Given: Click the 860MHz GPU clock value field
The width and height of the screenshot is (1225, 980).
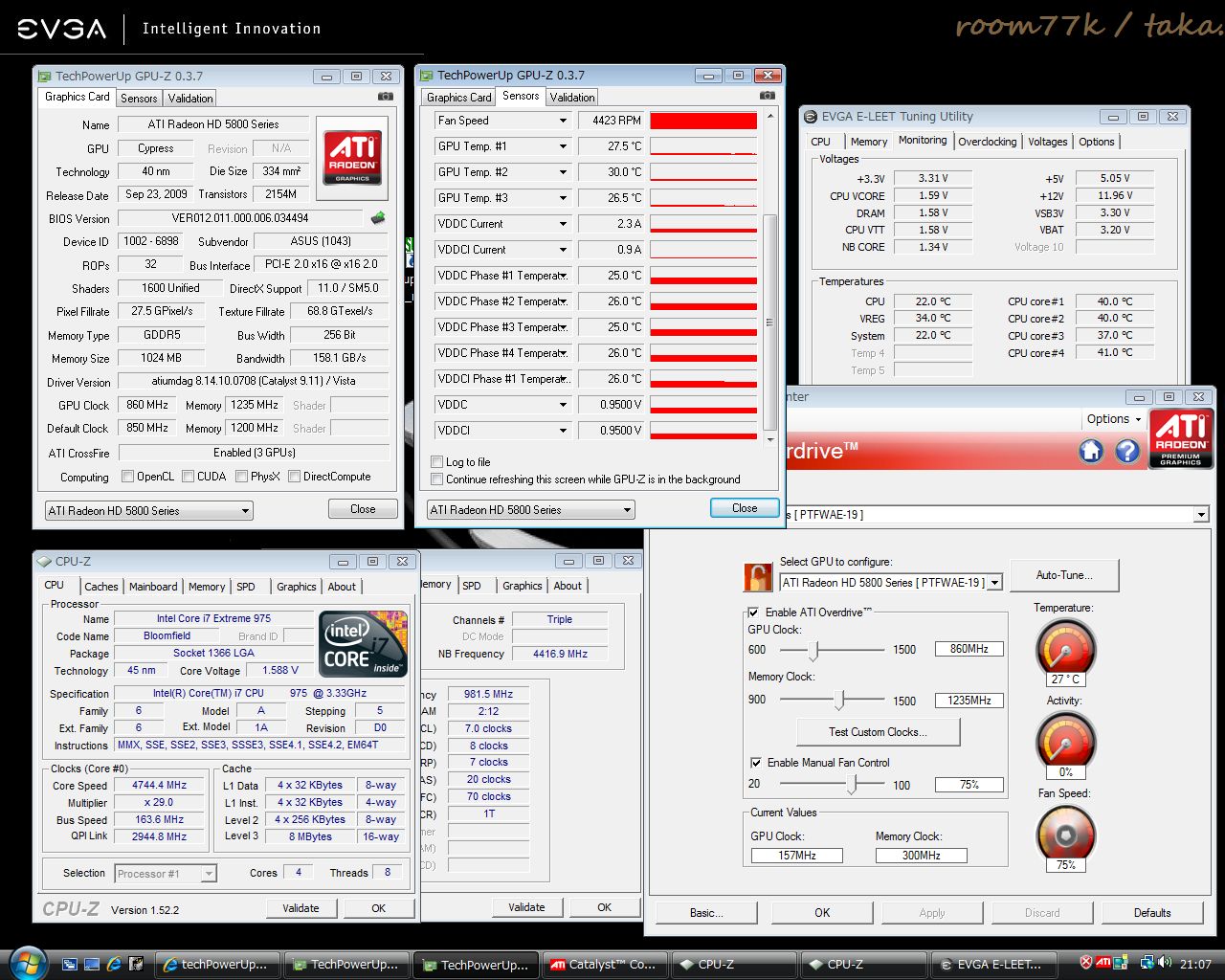Looking at the screenshot, I should click(x=969, y=649).
